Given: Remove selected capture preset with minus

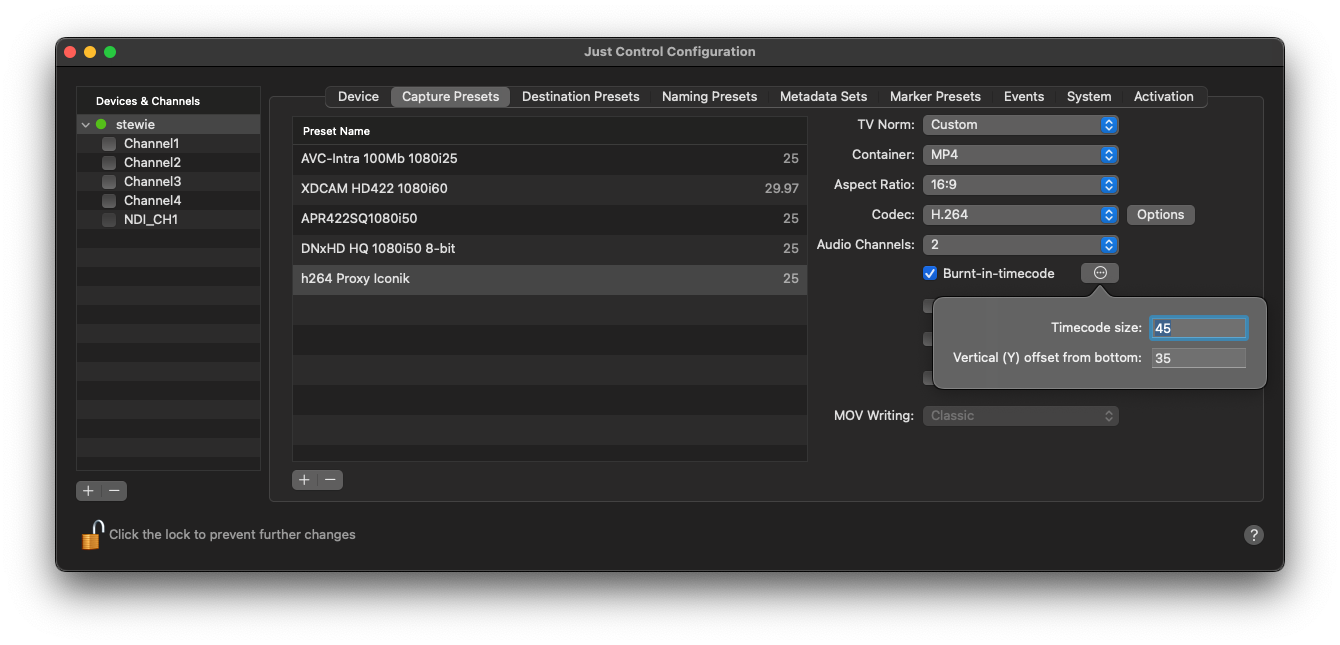Looking at the screenshot, I should coord(331,480).
